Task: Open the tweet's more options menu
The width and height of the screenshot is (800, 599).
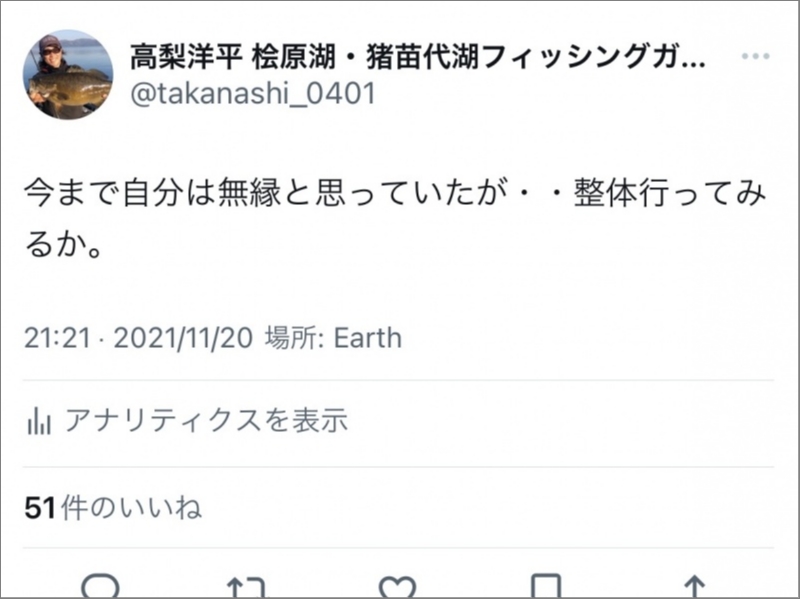Action: click(755, 57)
